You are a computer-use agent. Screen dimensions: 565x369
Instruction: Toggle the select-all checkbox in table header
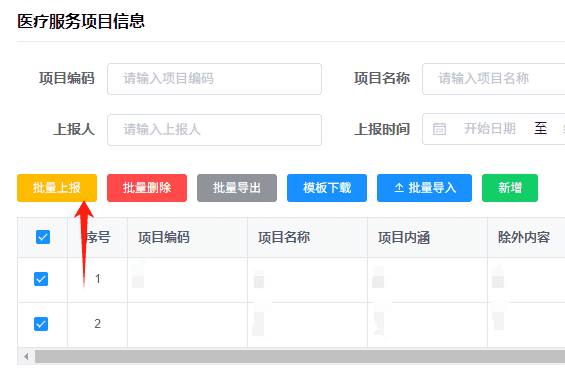[43, 237]
